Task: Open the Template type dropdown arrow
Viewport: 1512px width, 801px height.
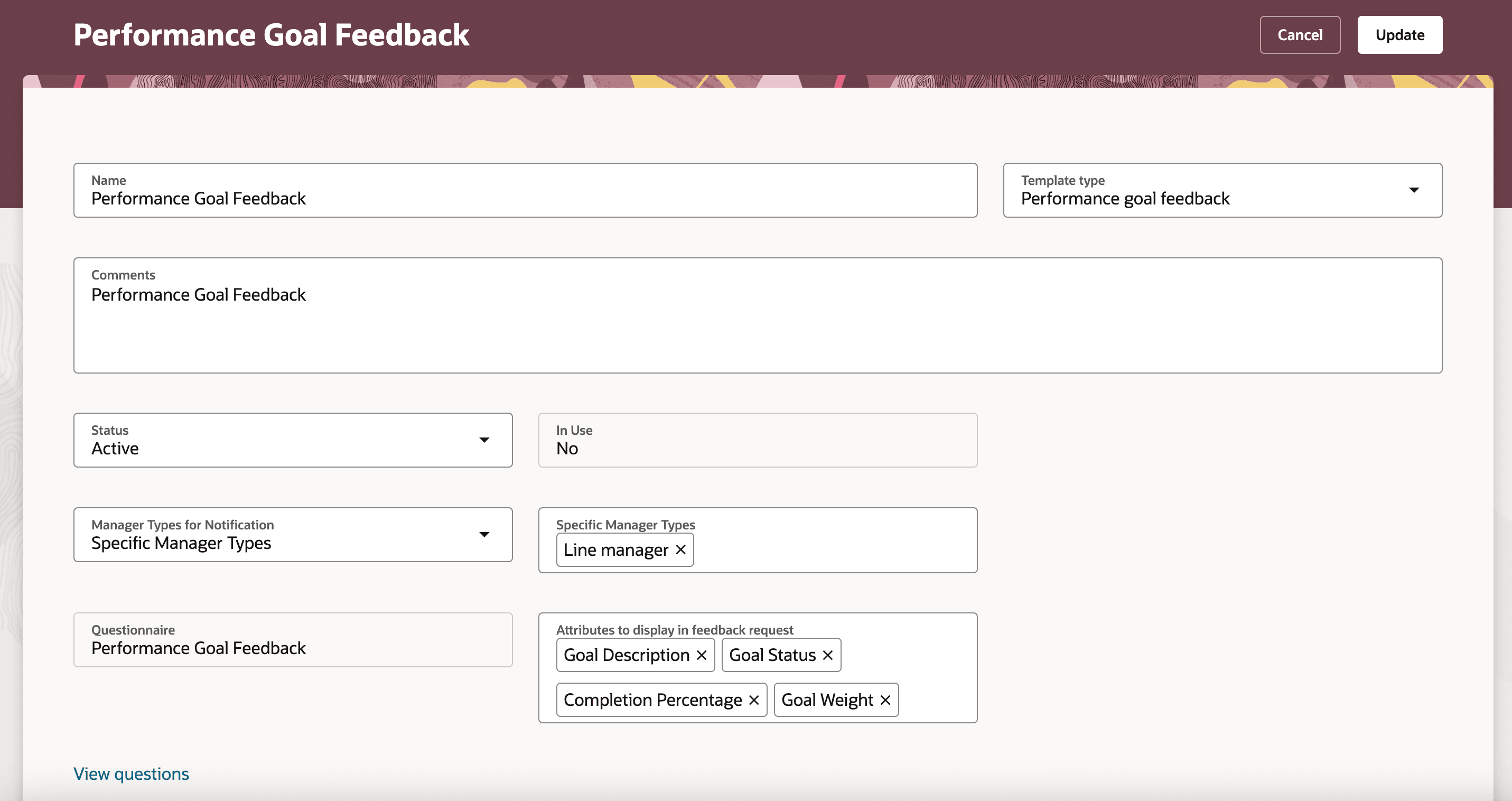Action: click(1414, 190)
